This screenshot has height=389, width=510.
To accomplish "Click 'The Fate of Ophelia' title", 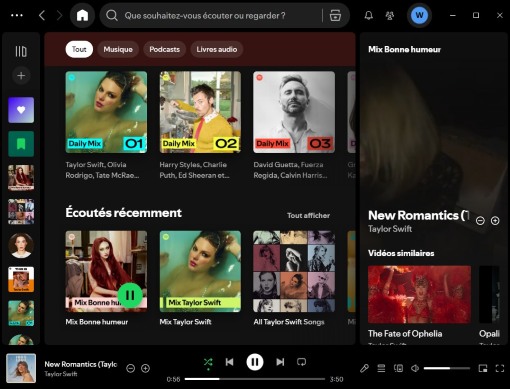I will coord(405,334).
